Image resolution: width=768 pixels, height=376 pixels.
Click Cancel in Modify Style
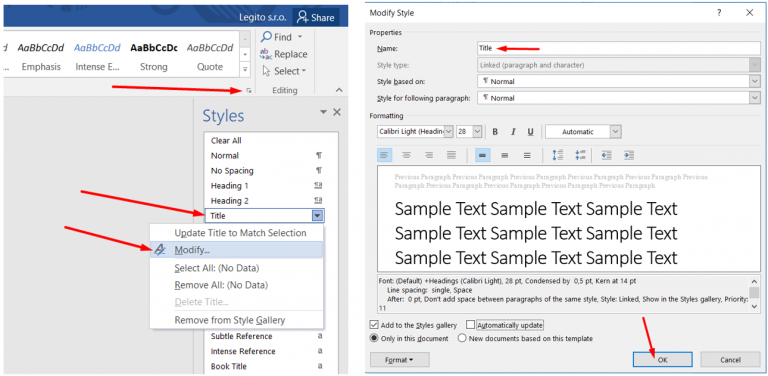(x=730, y=359)
